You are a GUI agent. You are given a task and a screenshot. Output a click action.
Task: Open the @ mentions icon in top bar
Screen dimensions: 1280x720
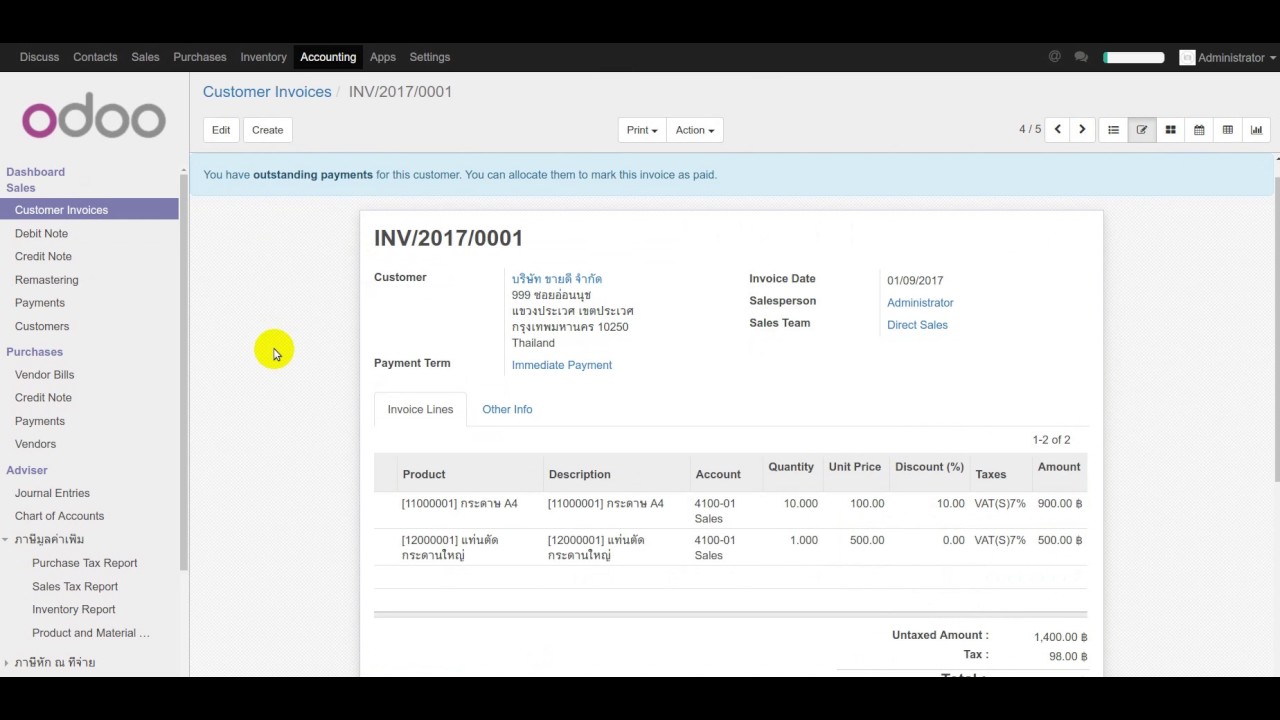coord(1054,57)
